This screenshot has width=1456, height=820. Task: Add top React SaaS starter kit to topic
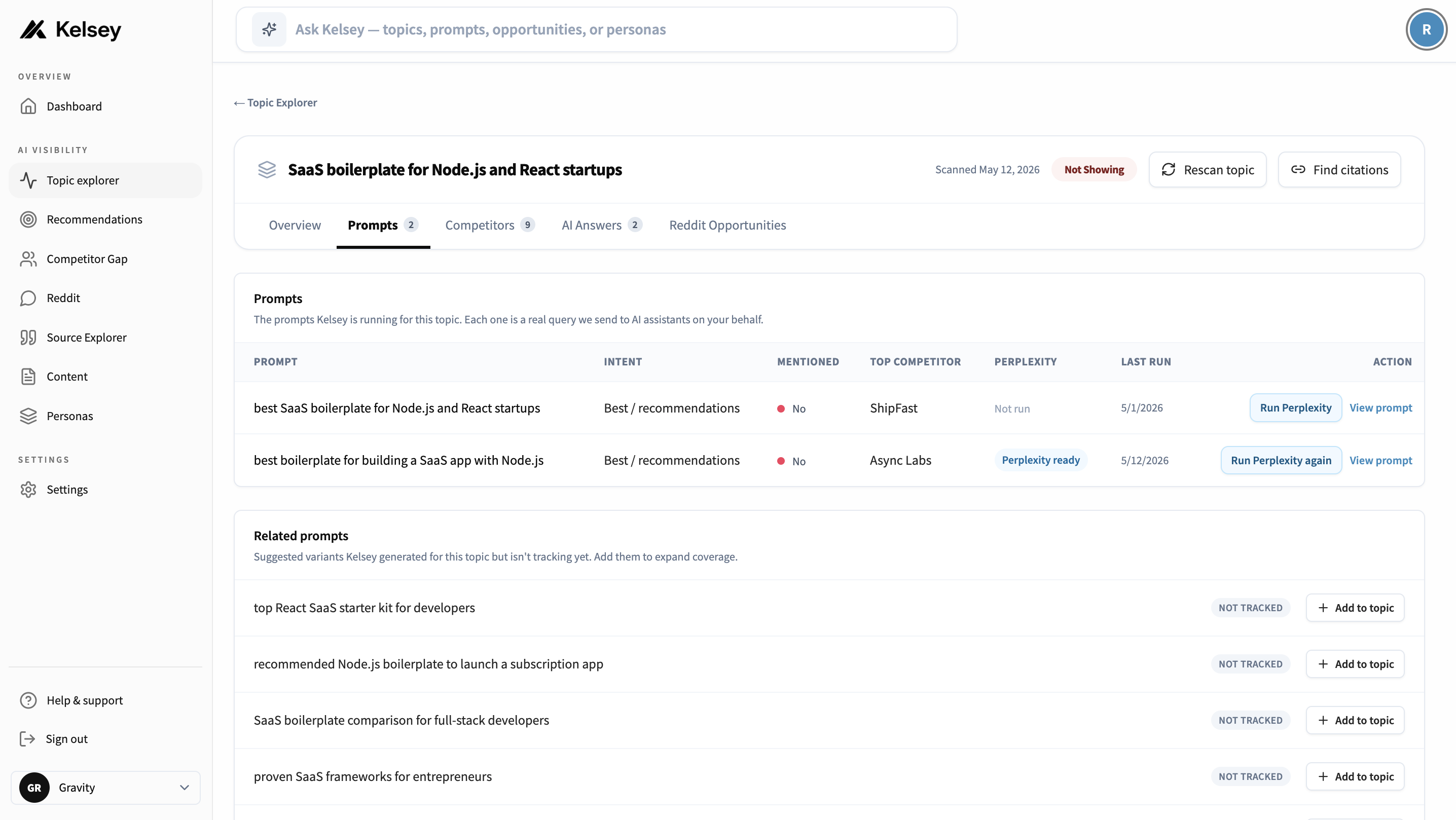(1355, 608)
